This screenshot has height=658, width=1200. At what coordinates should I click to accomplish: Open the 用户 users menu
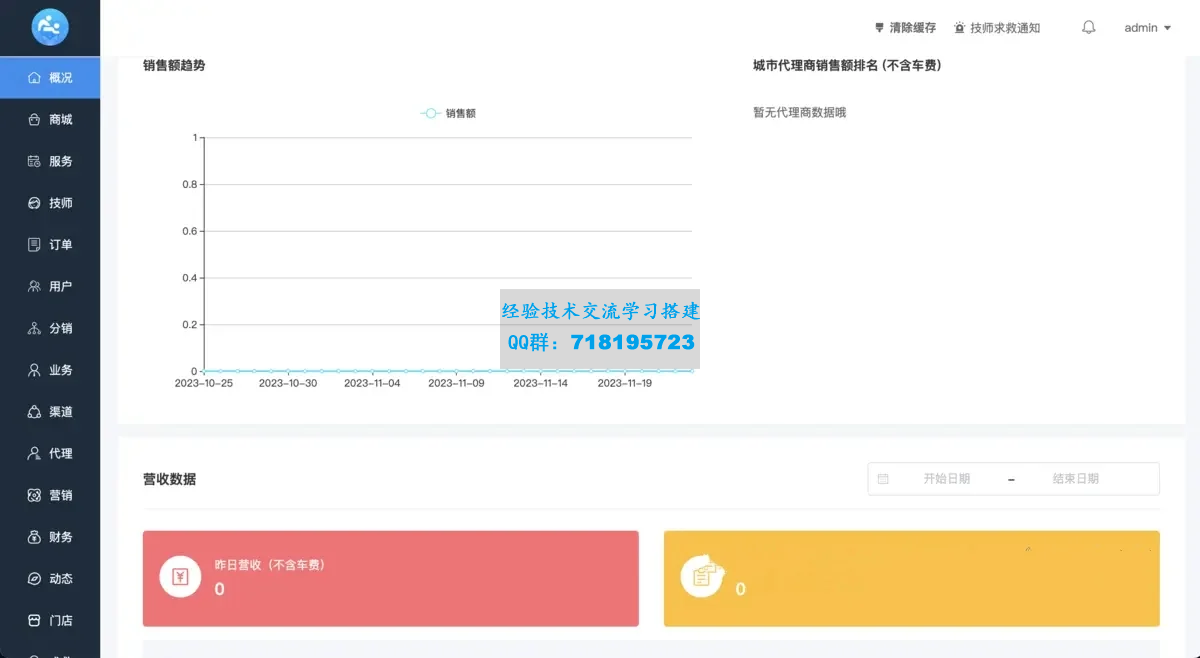click(50, 286)
